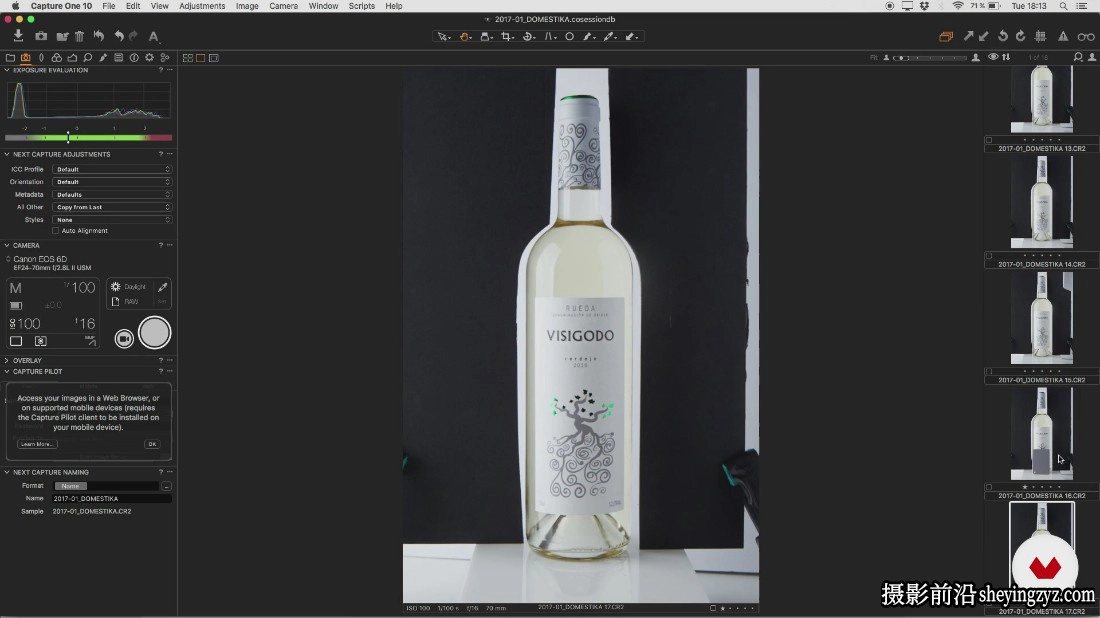1100x618 pixels.
Task: Open the Camera menu
Action: [x=283, y=6]
